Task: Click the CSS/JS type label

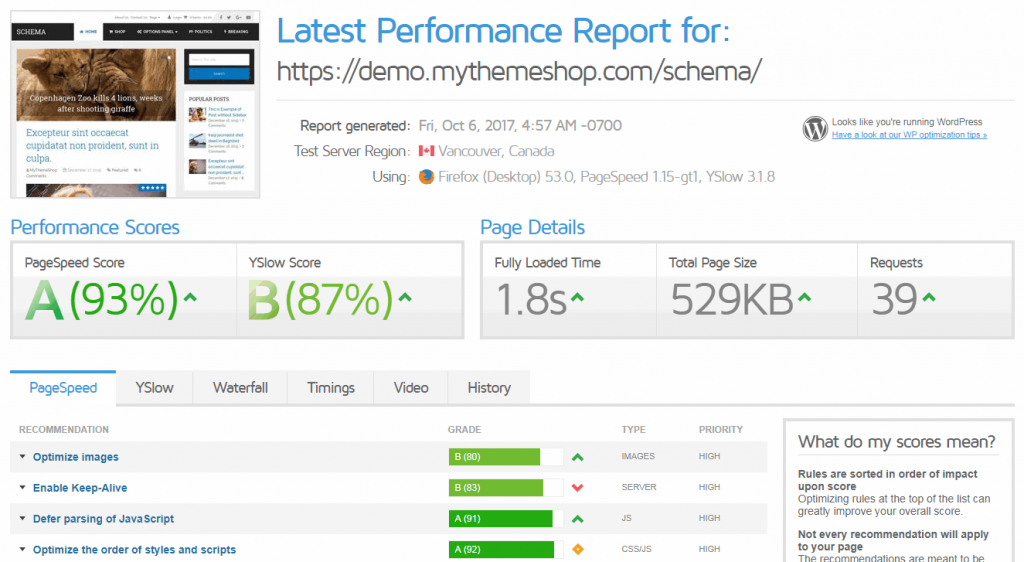Action: (637, 549)
